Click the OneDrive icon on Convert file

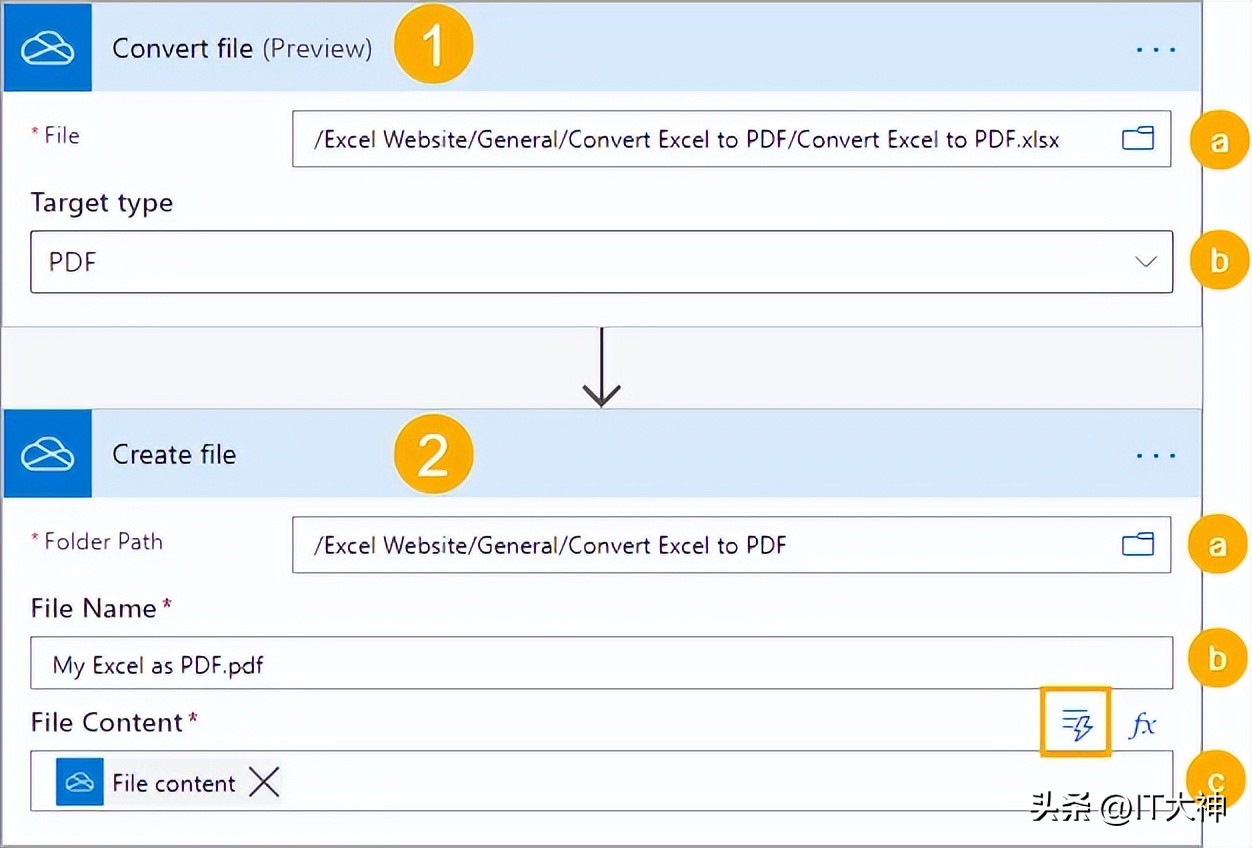47,47
